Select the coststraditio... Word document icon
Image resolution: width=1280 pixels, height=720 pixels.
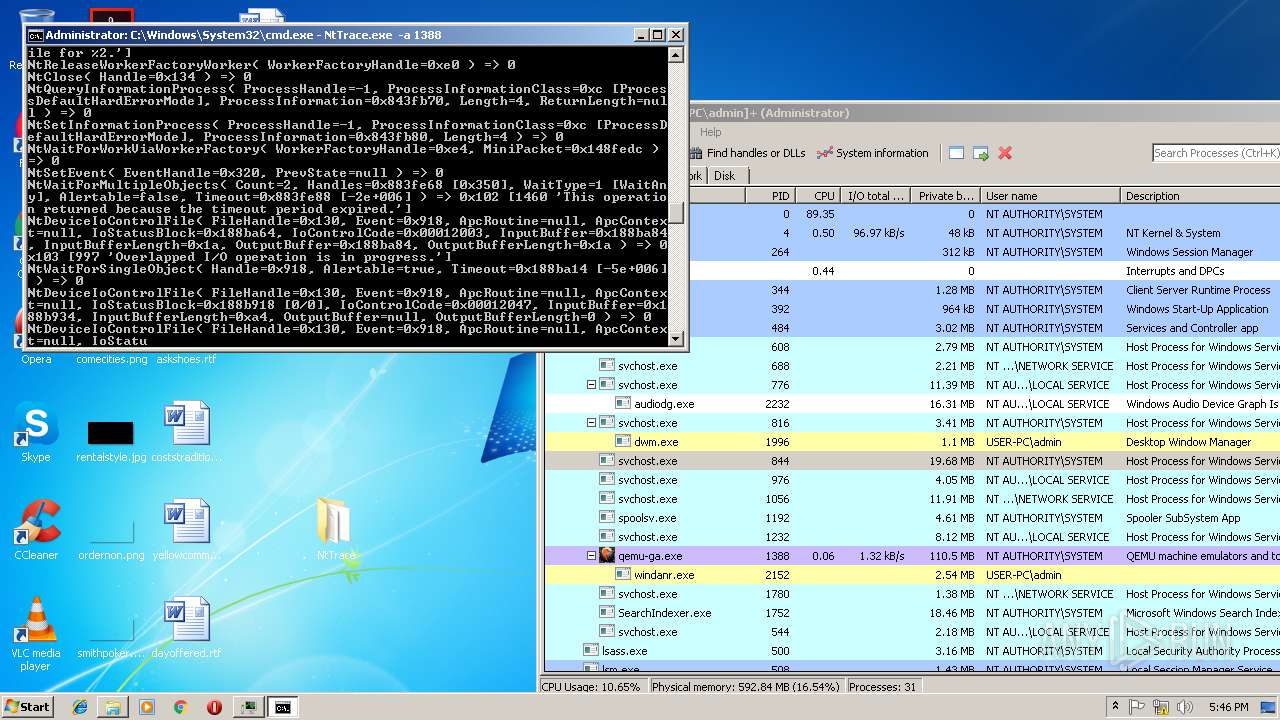186,432
